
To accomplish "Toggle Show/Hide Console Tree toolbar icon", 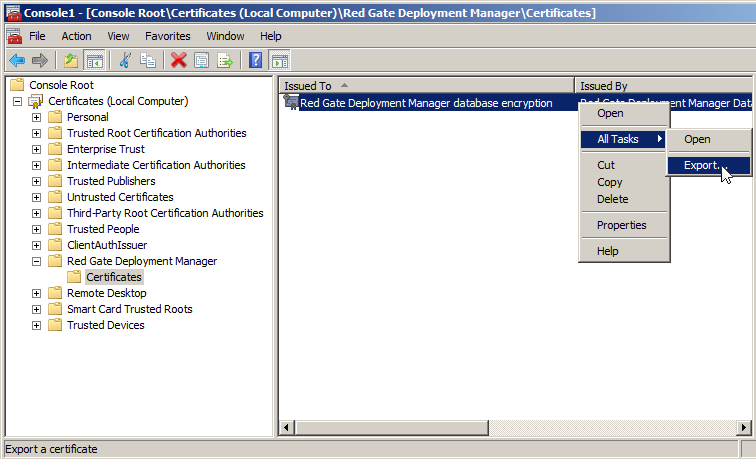I will (x=95, y=60).
